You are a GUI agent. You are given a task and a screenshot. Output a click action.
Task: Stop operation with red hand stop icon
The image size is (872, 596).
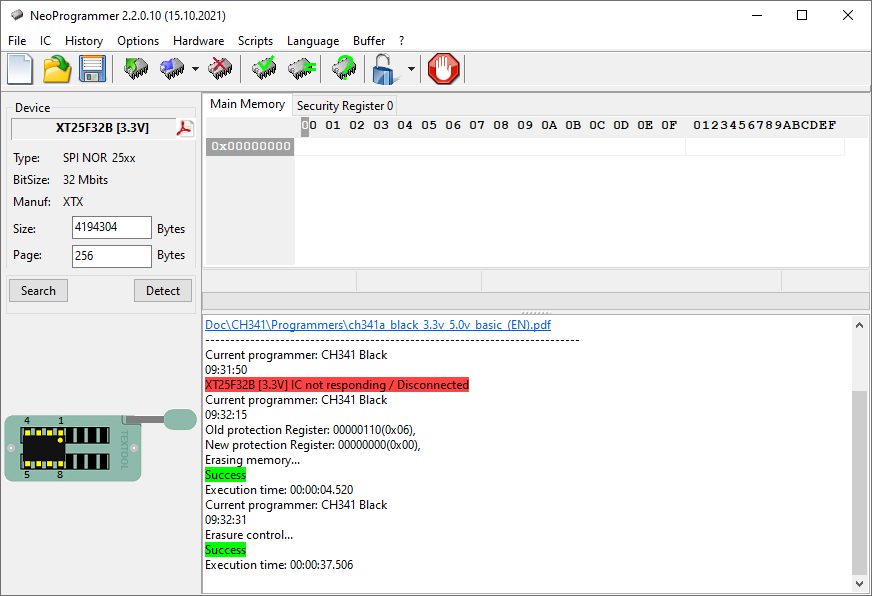click(443, 69)
